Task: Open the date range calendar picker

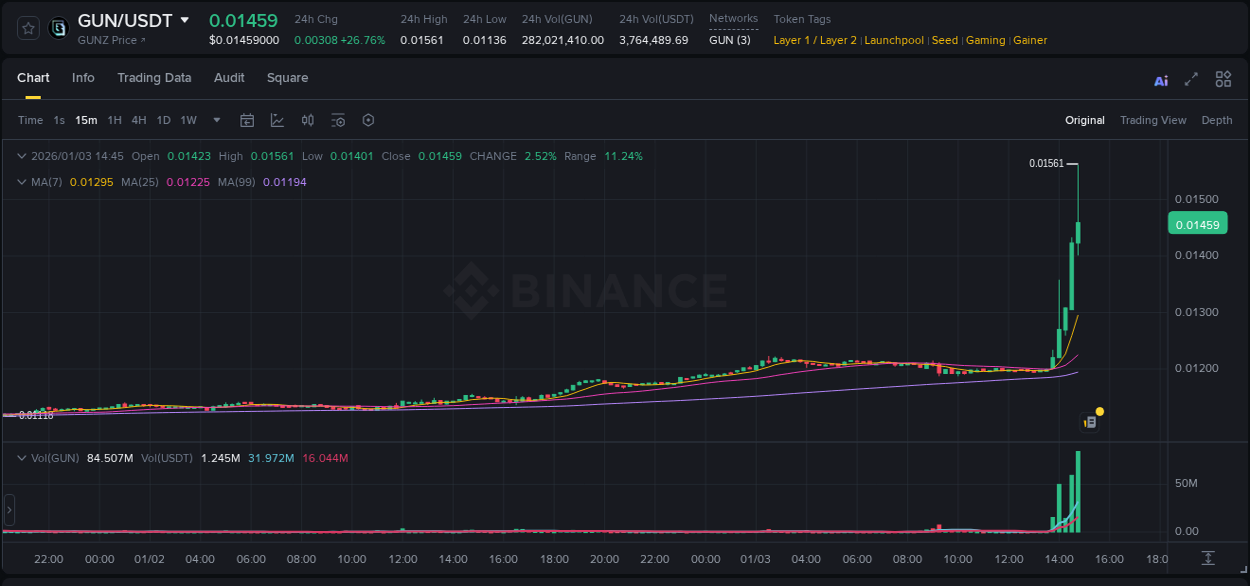Action: [247, 120]
